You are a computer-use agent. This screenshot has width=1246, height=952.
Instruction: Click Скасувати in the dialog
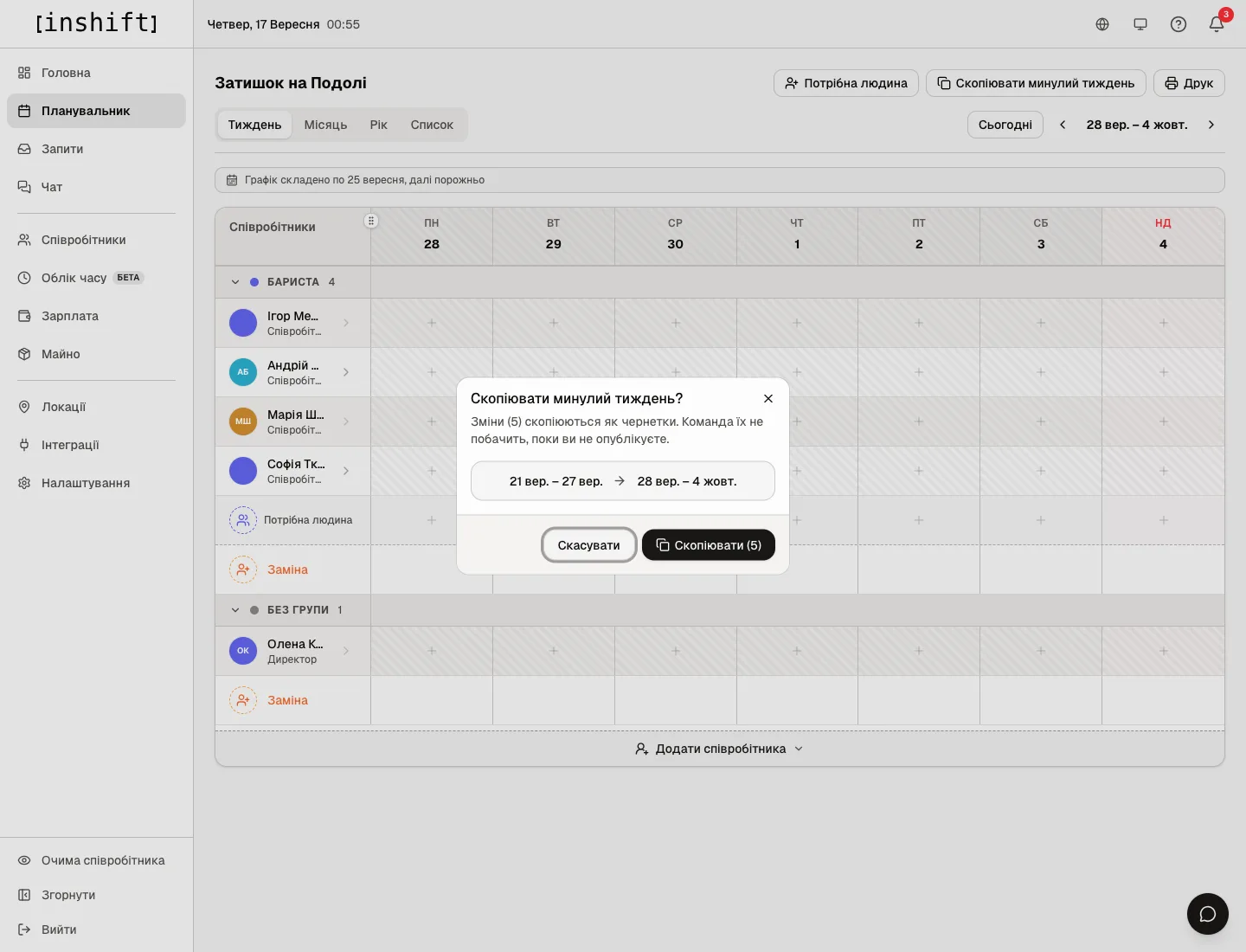589,545
